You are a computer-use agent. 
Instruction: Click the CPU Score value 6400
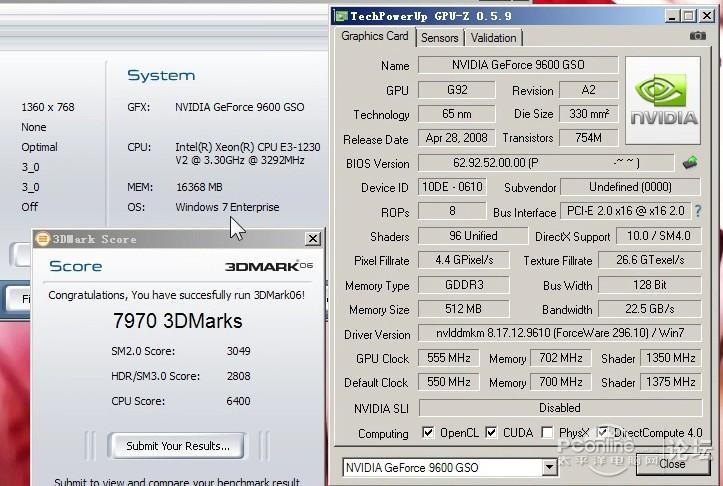[238, 401]
